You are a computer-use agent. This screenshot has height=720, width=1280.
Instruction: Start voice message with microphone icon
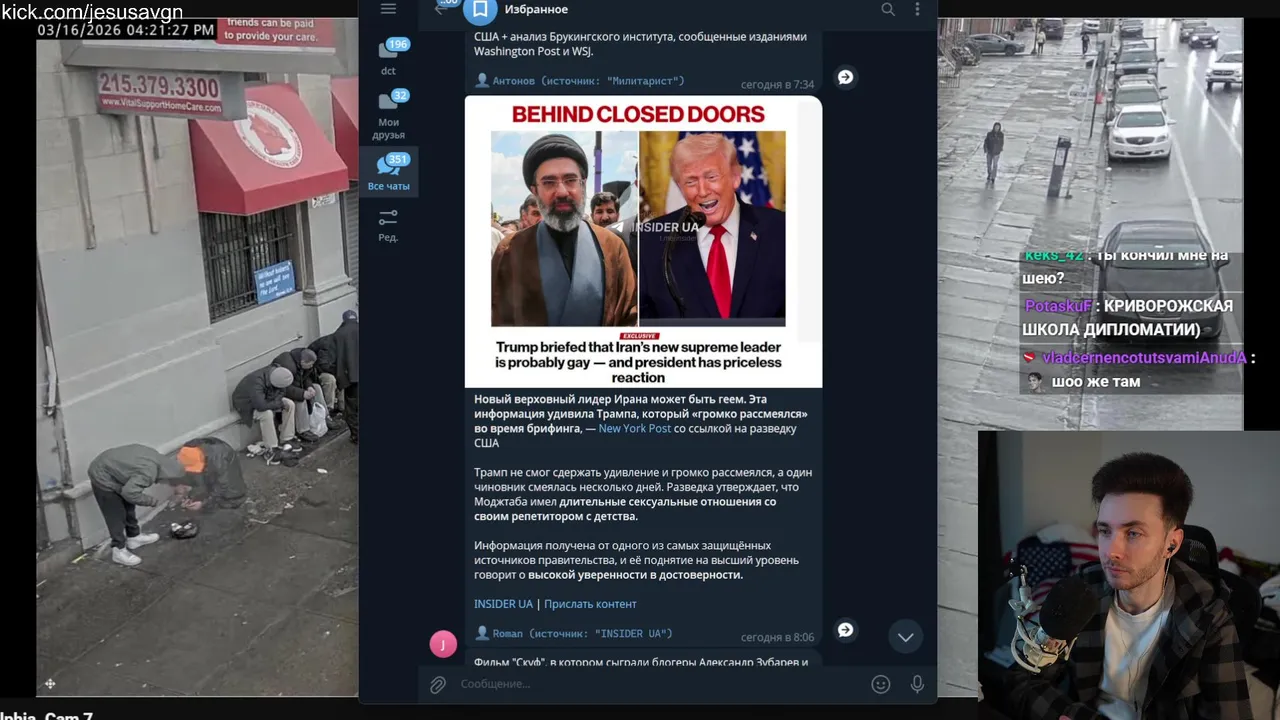(x=917, y=684)
